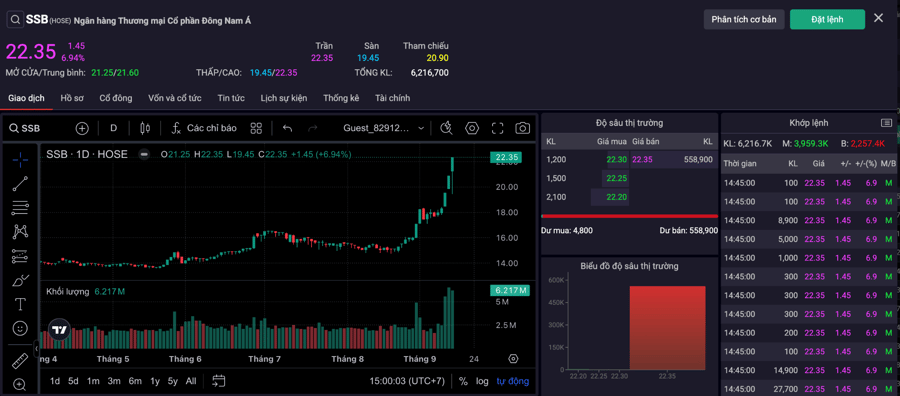900x396 pixels.
Task: Open go-to-date calendar icon
Action: coord(218,381)
